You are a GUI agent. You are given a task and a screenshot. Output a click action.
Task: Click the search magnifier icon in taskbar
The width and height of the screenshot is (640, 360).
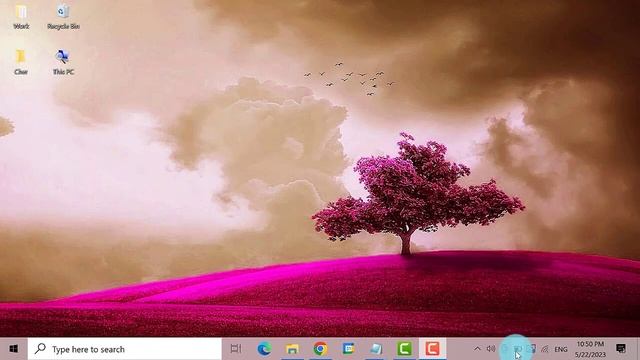(40, 349)
